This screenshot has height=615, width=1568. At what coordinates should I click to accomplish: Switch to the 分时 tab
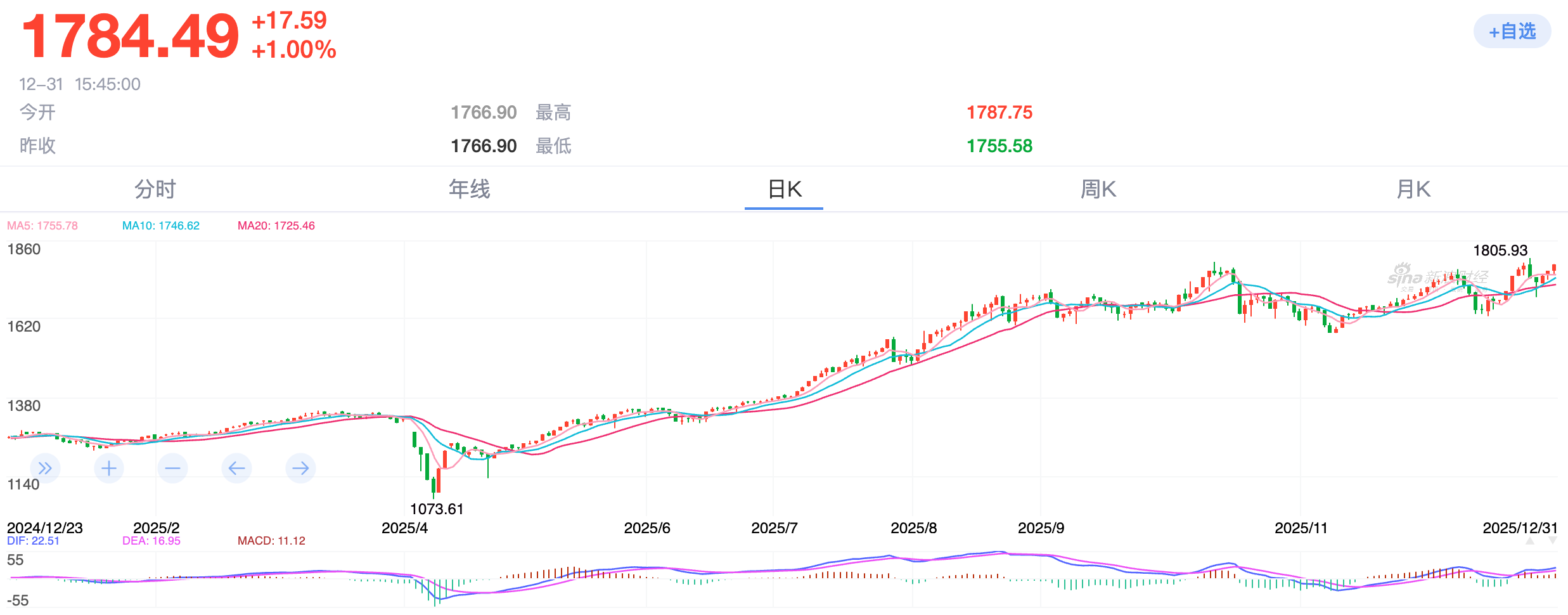click(x=155, y=189)
